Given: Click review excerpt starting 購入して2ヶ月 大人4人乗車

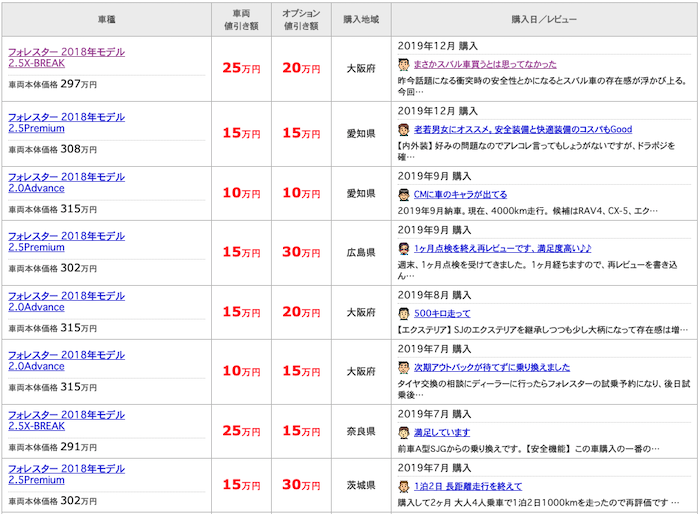Looking at the screenshot, I should 538,503.
